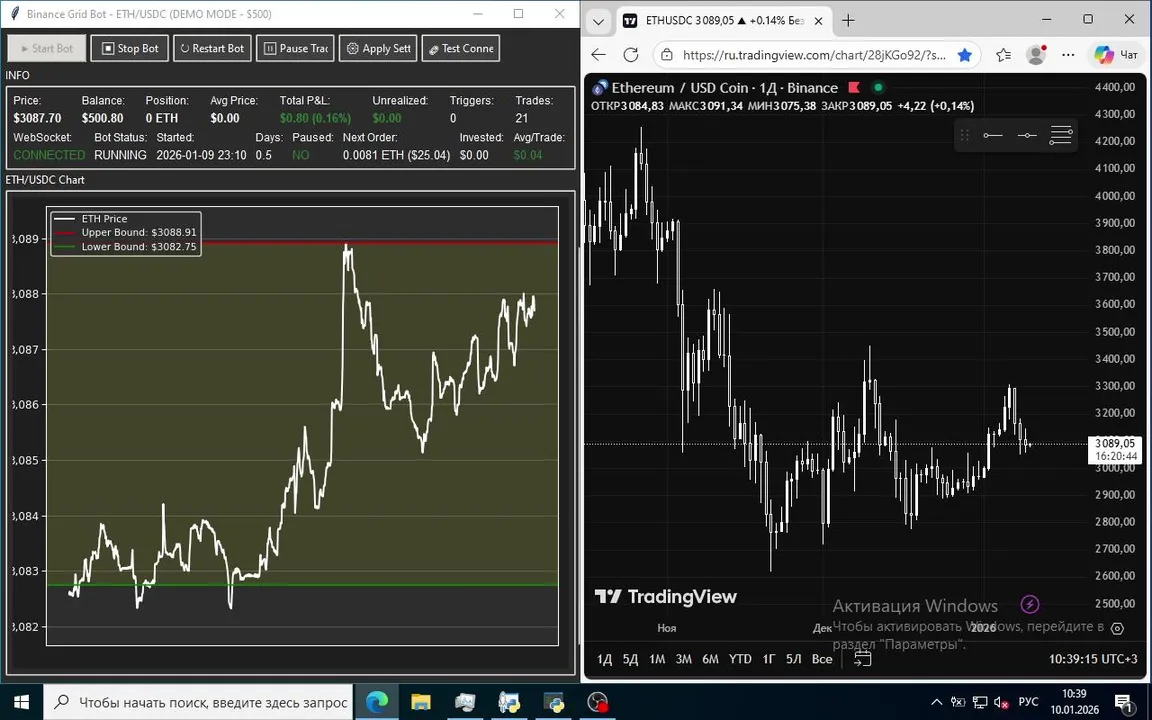
Task: Select the left-ended line tool icon
Action: (x=993, y=135)
